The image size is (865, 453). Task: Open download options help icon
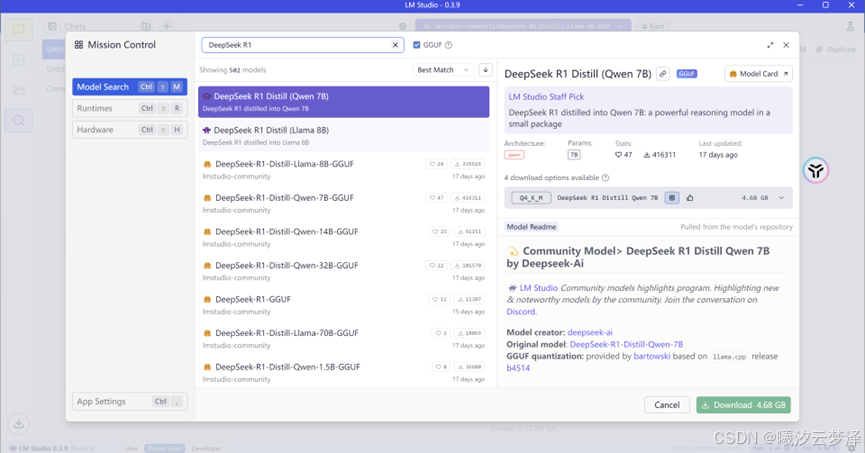point(605,178)
